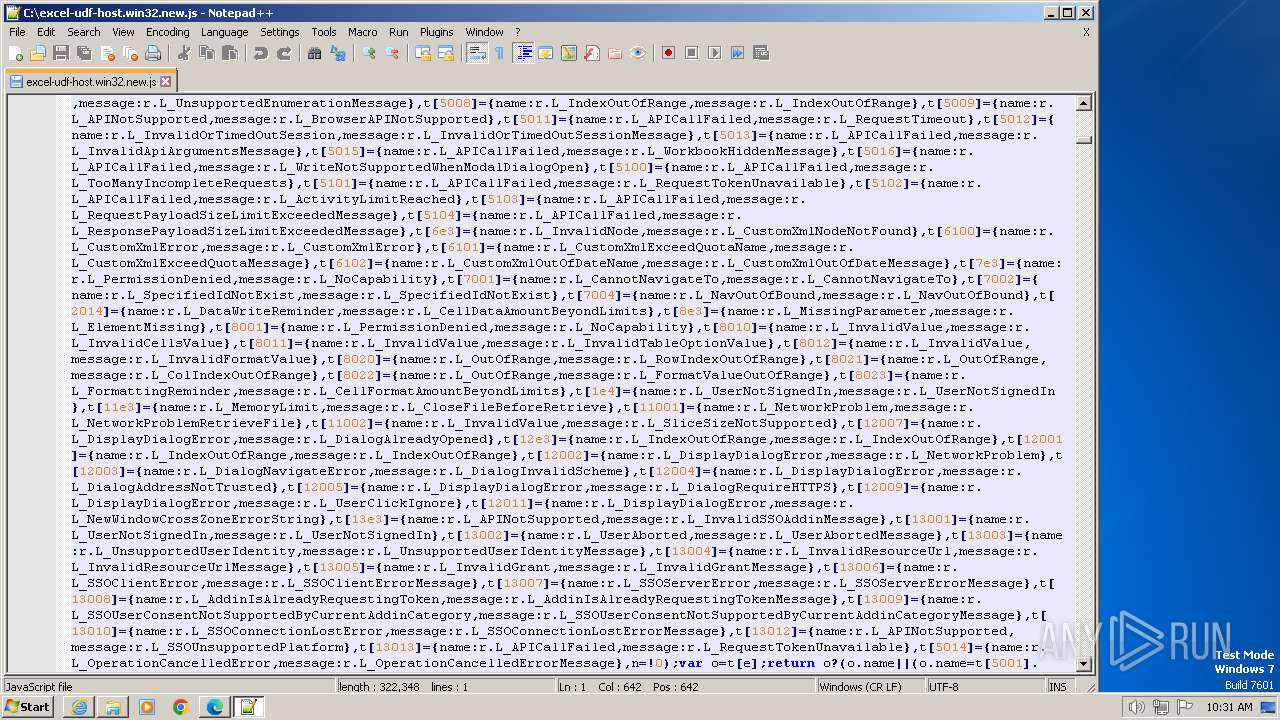Toggle synchronized horizontal scrolling
Viewport: 1280px width, 720px height.
(446, 53)
